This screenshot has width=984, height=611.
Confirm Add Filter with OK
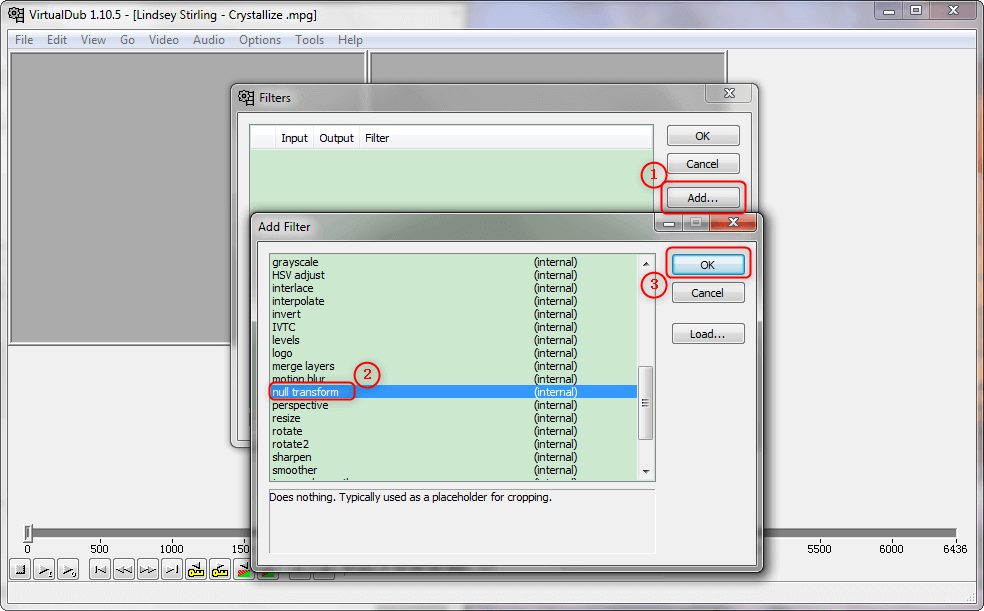[x=707, y=265]
